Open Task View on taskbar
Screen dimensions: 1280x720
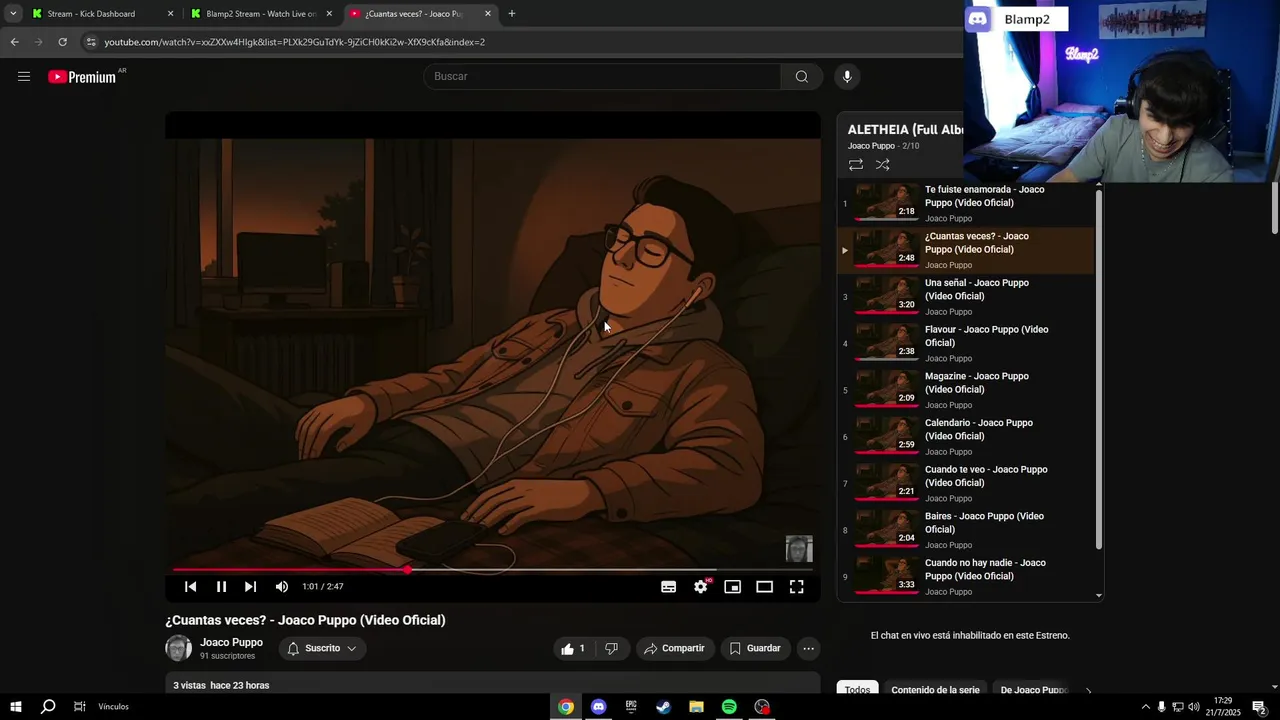point(79,707)
